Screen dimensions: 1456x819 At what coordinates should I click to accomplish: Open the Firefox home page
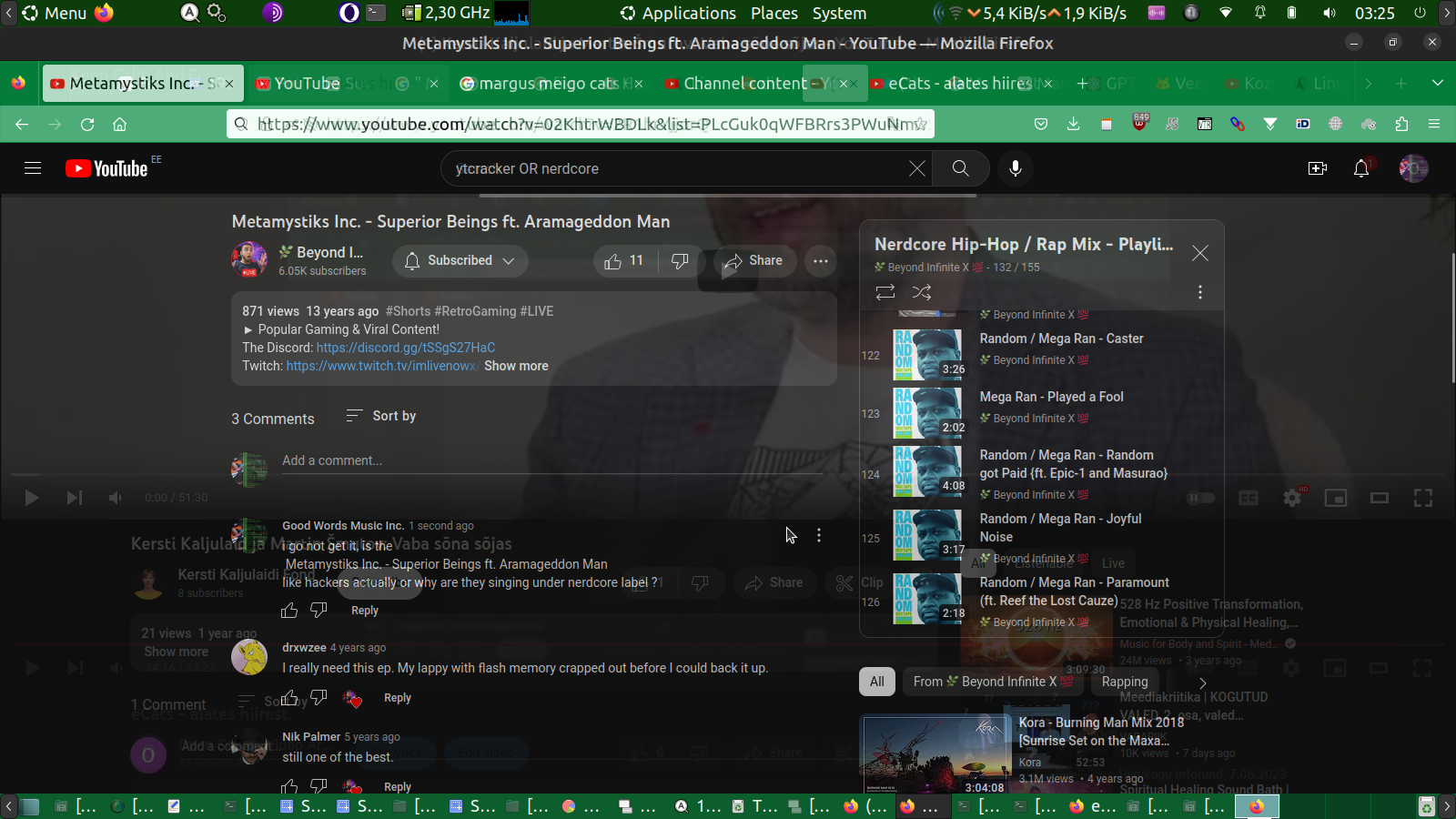click(119, 124)
